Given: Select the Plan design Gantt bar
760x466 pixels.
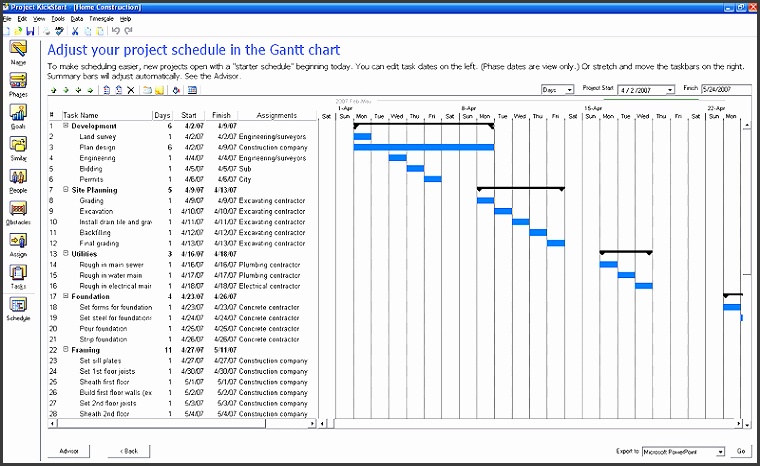Looking at the screenshot, I should (424, 147).
